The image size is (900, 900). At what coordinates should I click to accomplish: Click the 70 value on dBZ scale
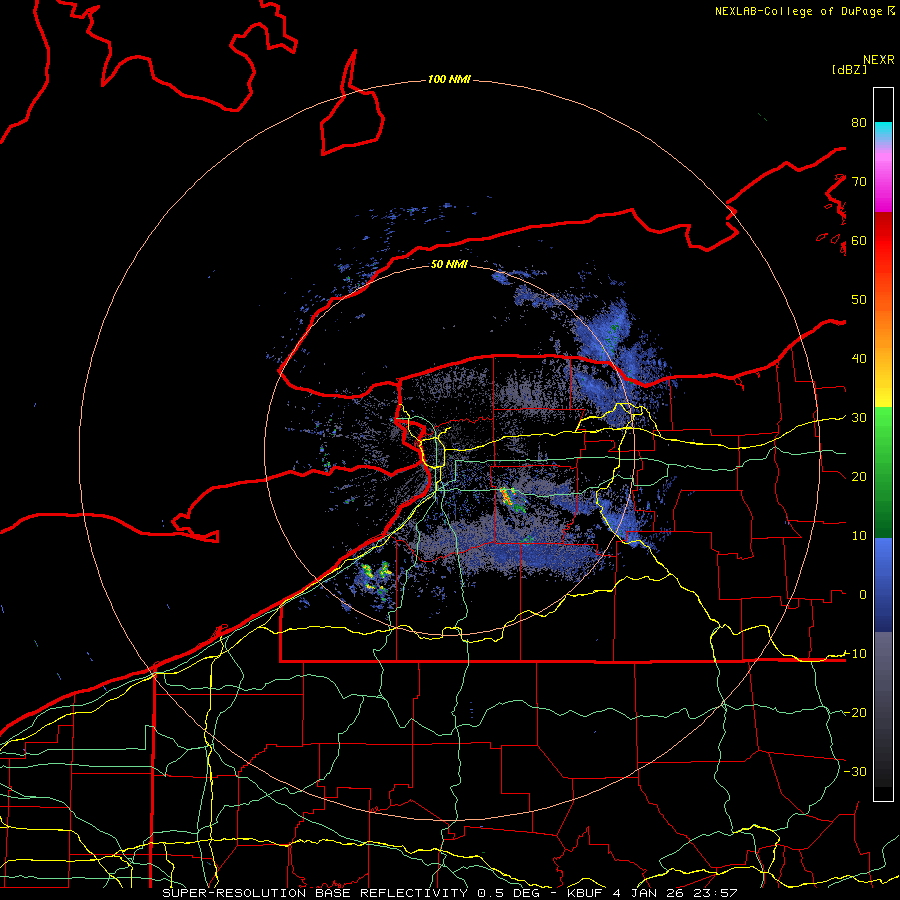pyautogui.click(x=859, y=182)
